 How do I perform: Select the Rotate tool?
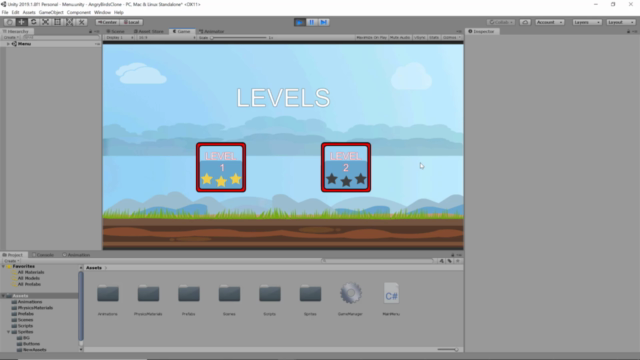pos(33,22)
